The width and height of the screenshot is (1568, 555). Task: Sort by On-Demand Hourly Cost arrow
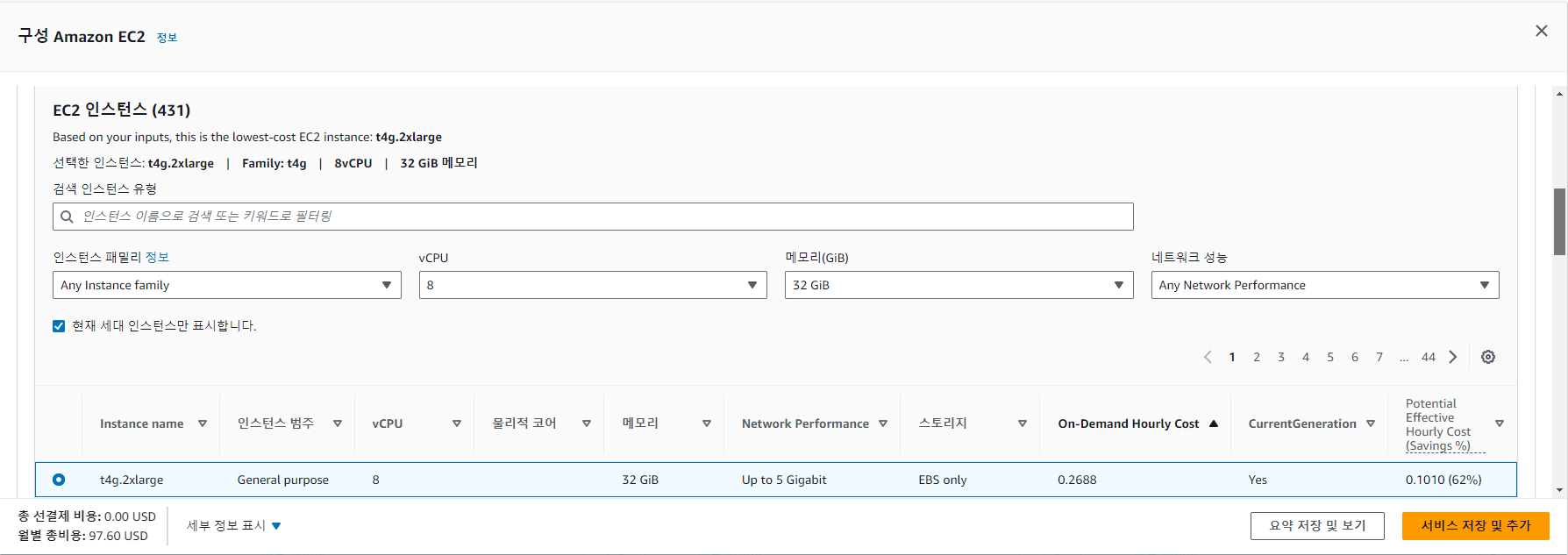pyautogui.click(x=1214, y=423)
